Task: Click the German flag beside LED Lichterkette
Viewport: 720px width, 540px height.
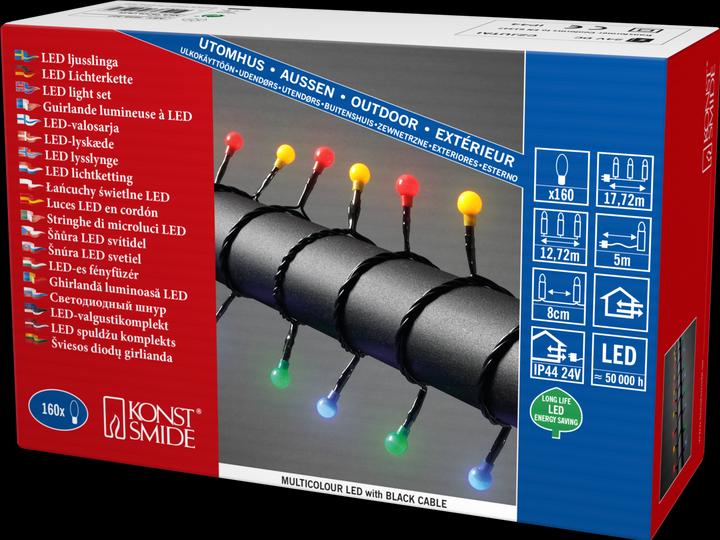Action: click(26, 72)
